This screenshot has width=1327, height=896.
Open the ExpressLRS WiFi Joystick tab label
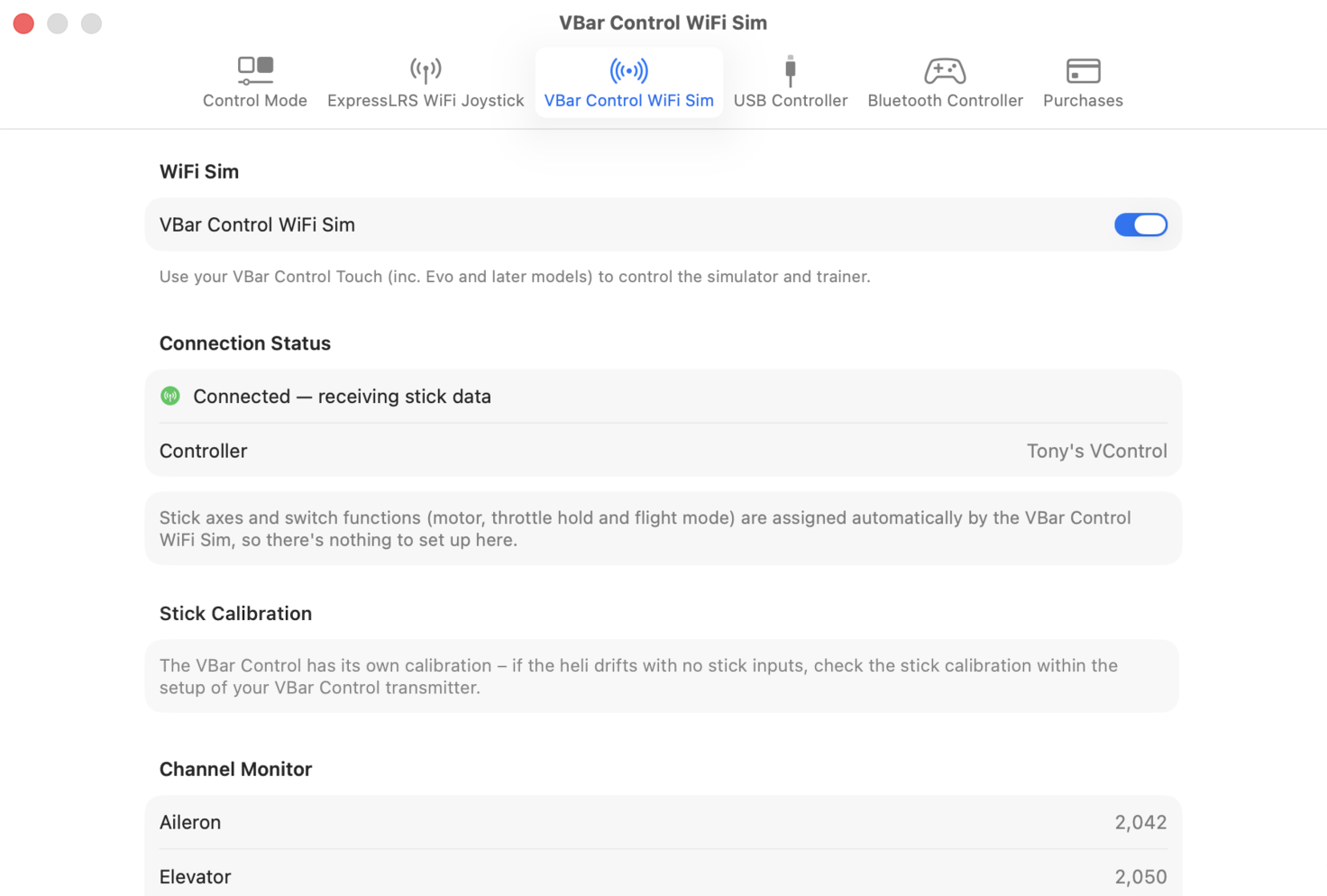pyautogui.click(x=426, y=100)
